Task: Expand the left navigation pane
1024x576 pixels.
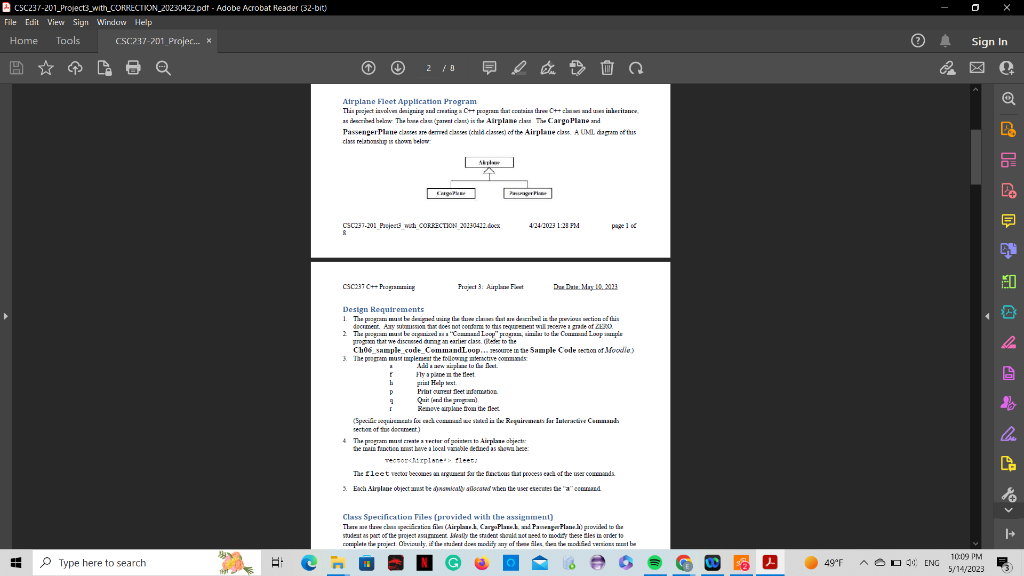Action: tap(6, 316)
